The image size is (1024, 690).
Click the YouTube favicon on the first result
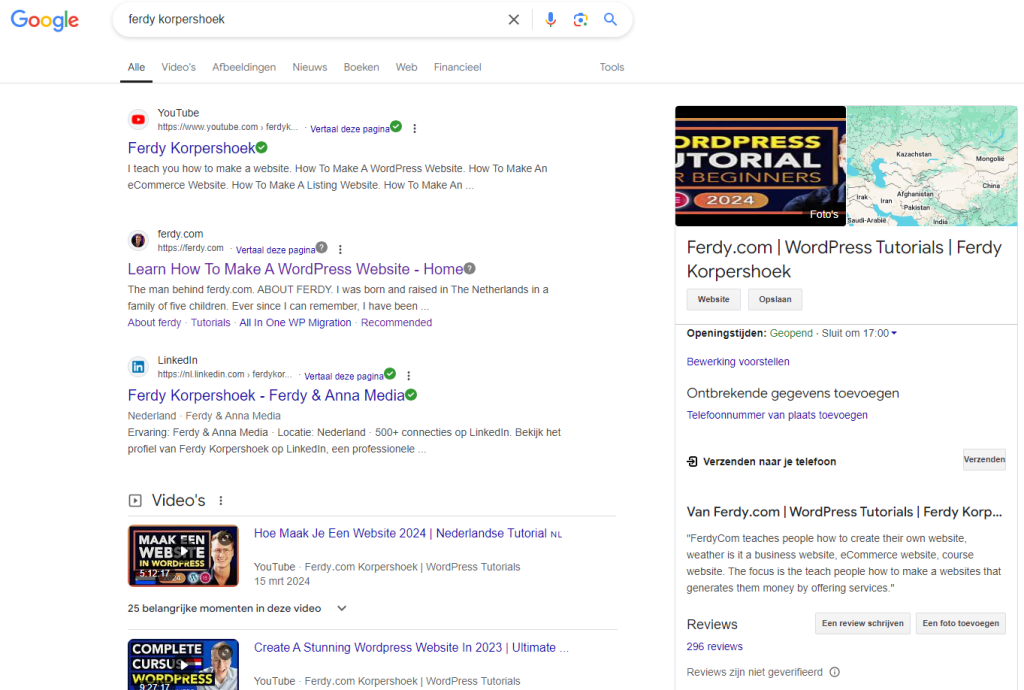click(138, 119)
